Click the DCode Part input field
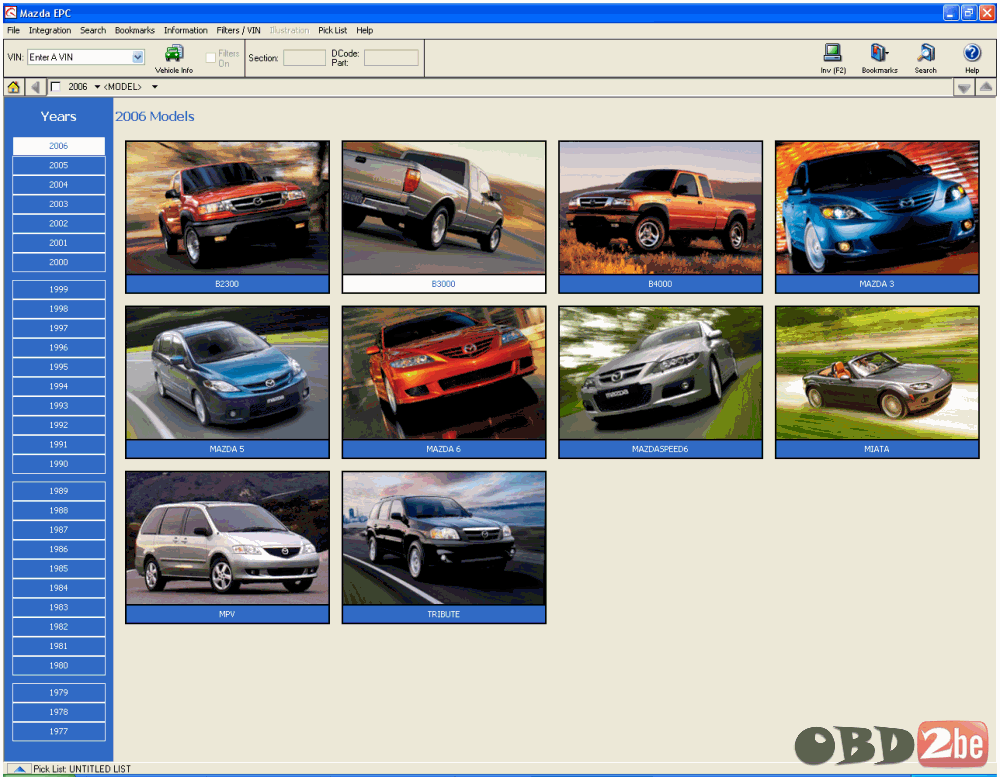 (x=391, y=58)
